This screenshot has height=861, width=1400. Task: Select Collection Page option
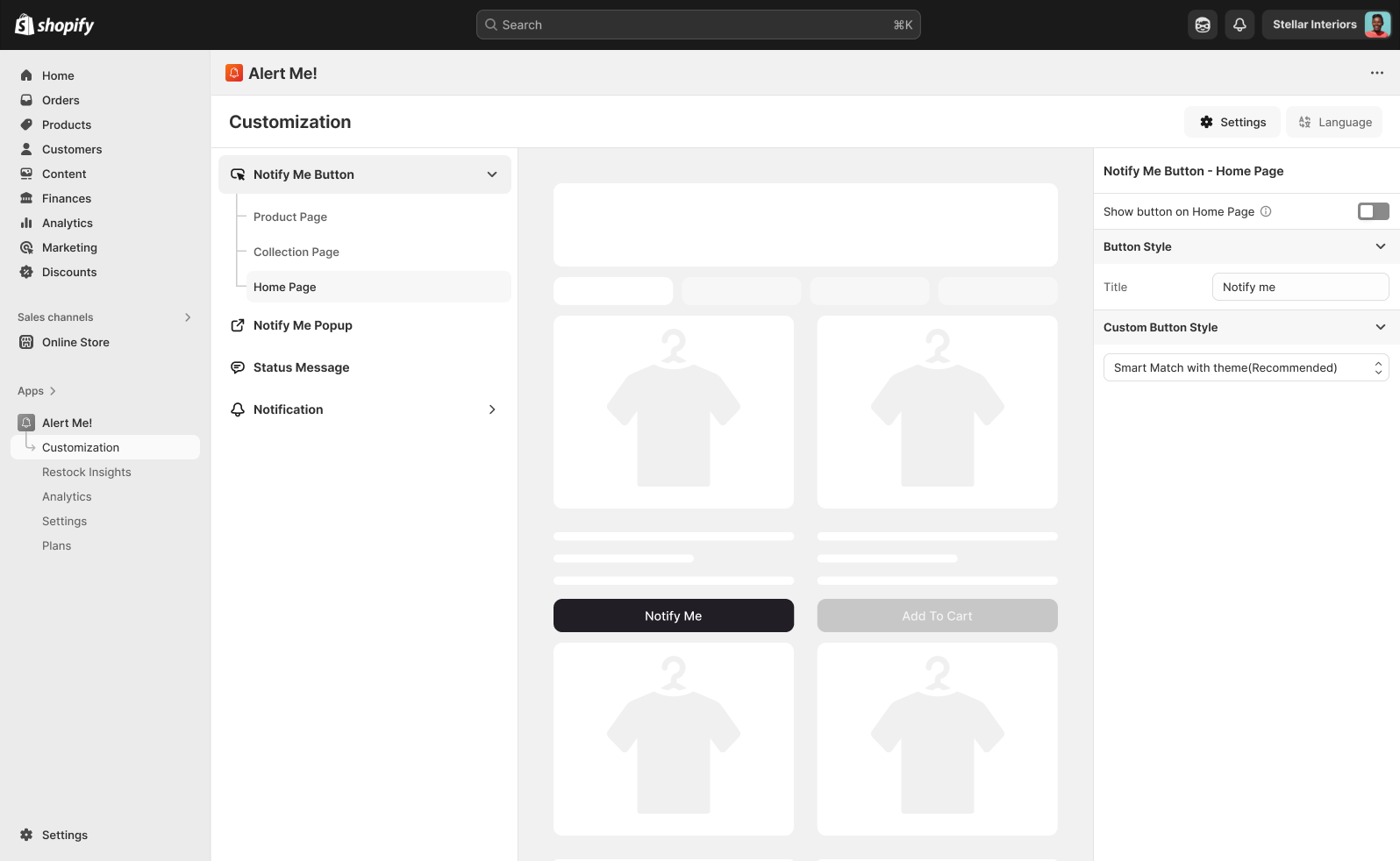(296, 252)
